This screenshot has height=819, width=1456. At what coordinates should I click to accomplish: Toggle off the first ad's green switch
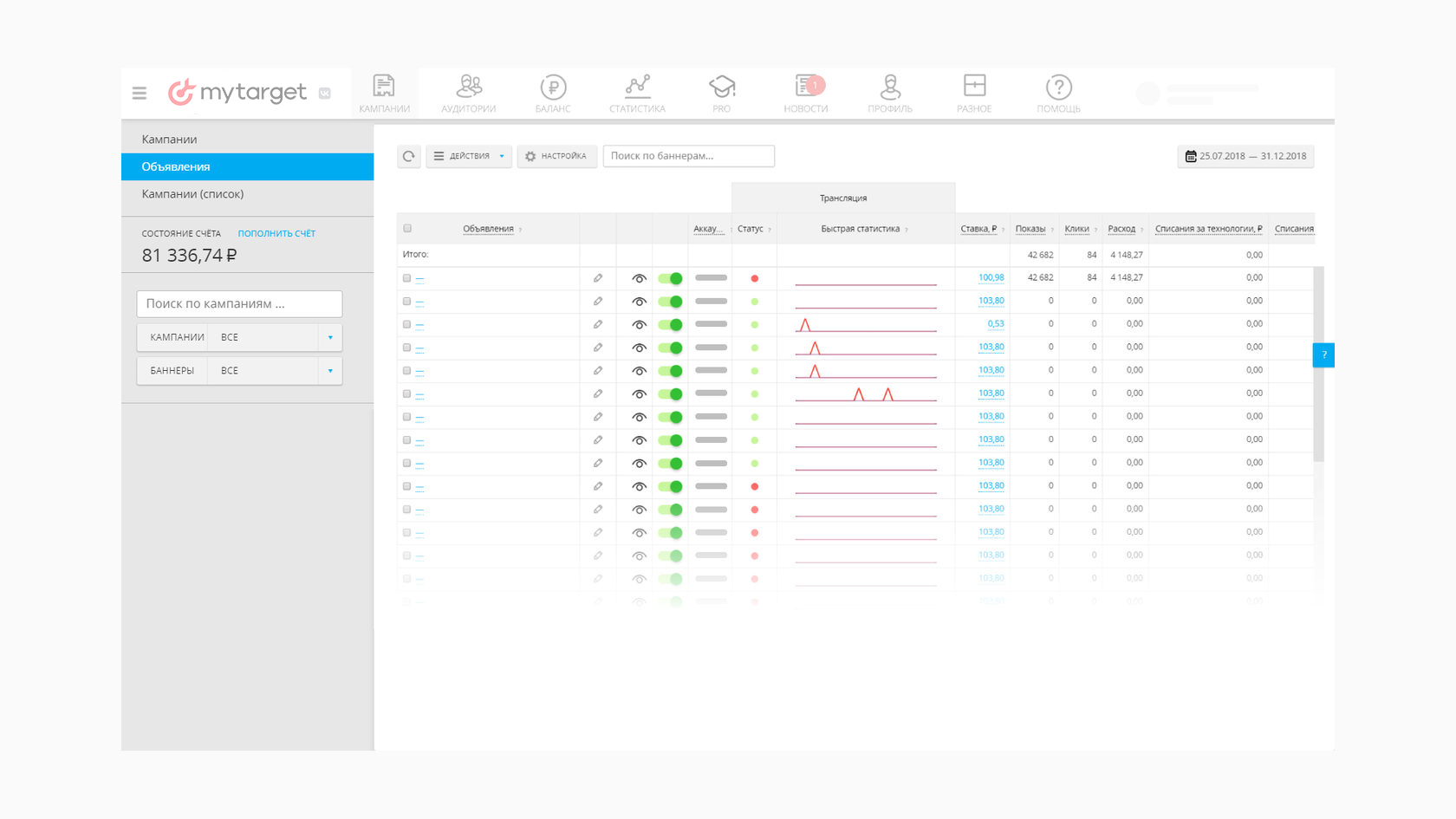(x=670, y=278)
